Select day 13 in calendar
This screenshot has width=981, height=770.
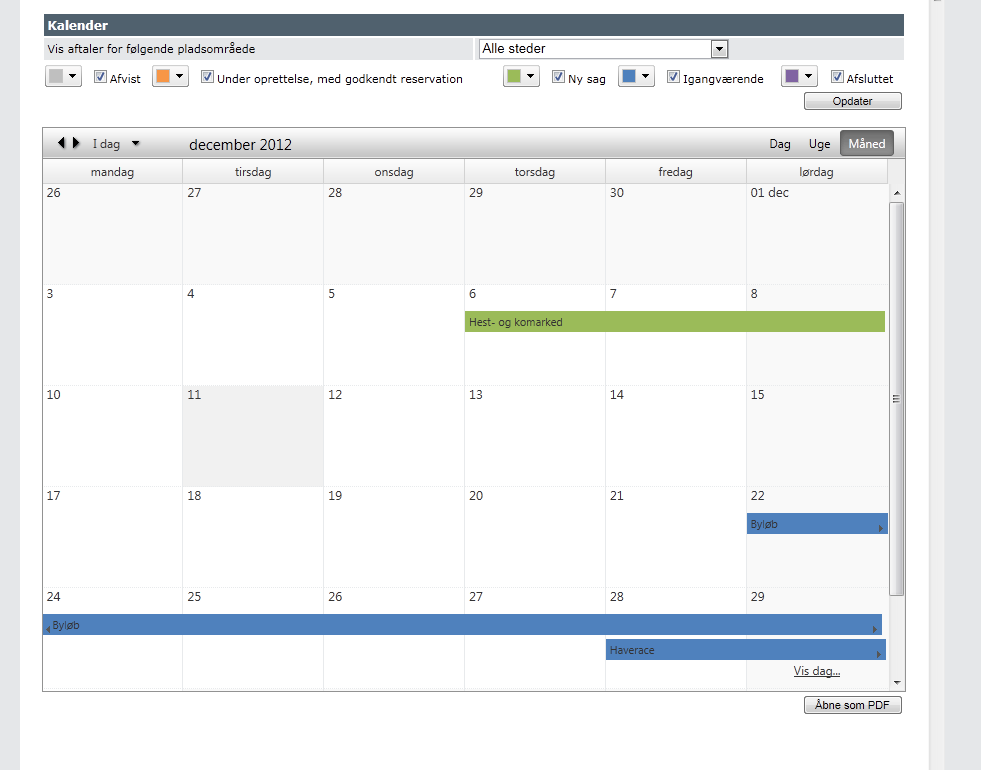534,436
